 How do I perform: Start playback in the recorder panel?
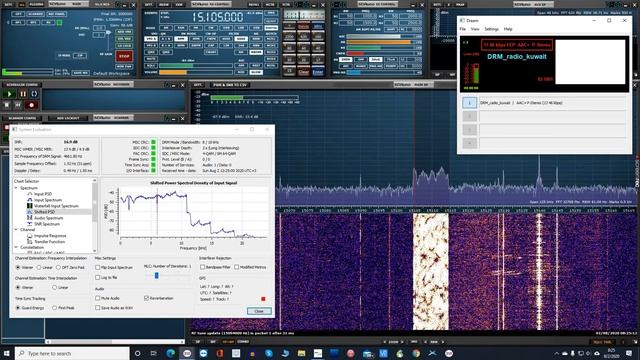(x=9, y=94)
